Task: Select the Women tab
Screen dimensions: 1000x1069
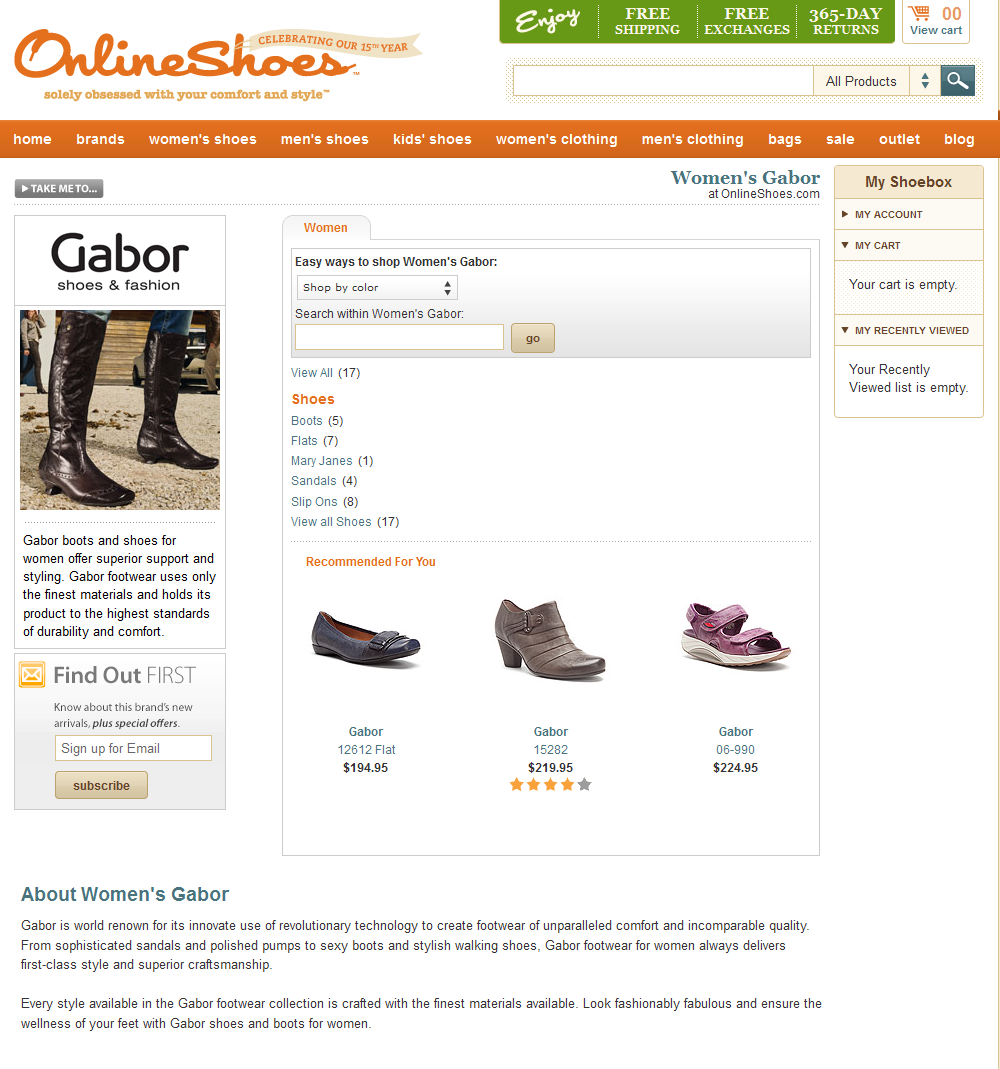Action: click(326, 228)
